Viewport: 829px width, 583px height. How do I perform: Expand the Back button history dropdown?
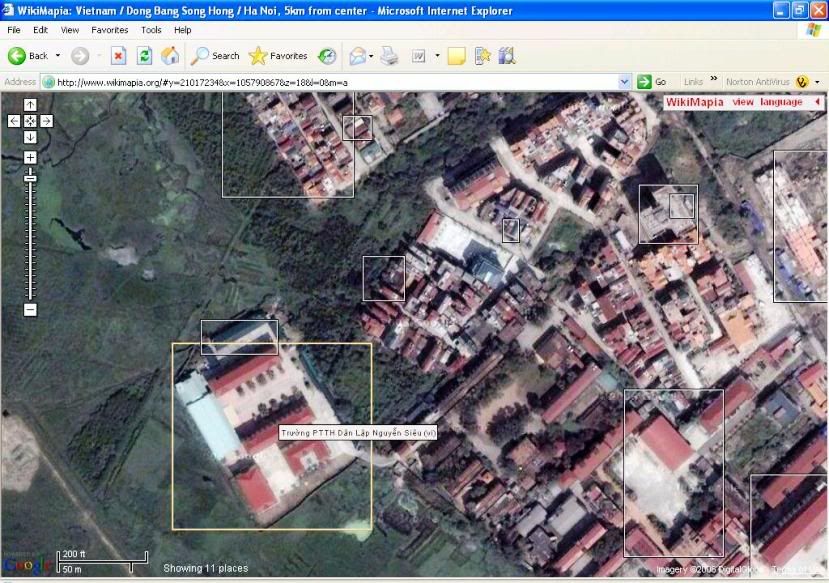(x=58, y=56)
